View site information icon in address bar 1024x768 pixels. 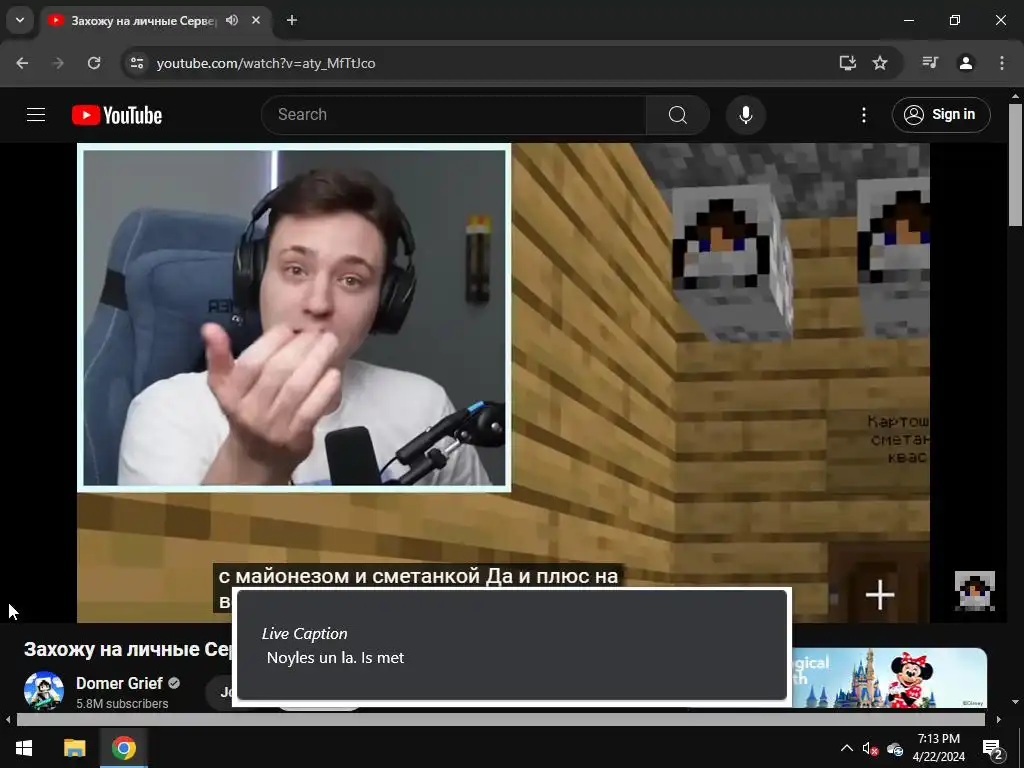[136, 63]
